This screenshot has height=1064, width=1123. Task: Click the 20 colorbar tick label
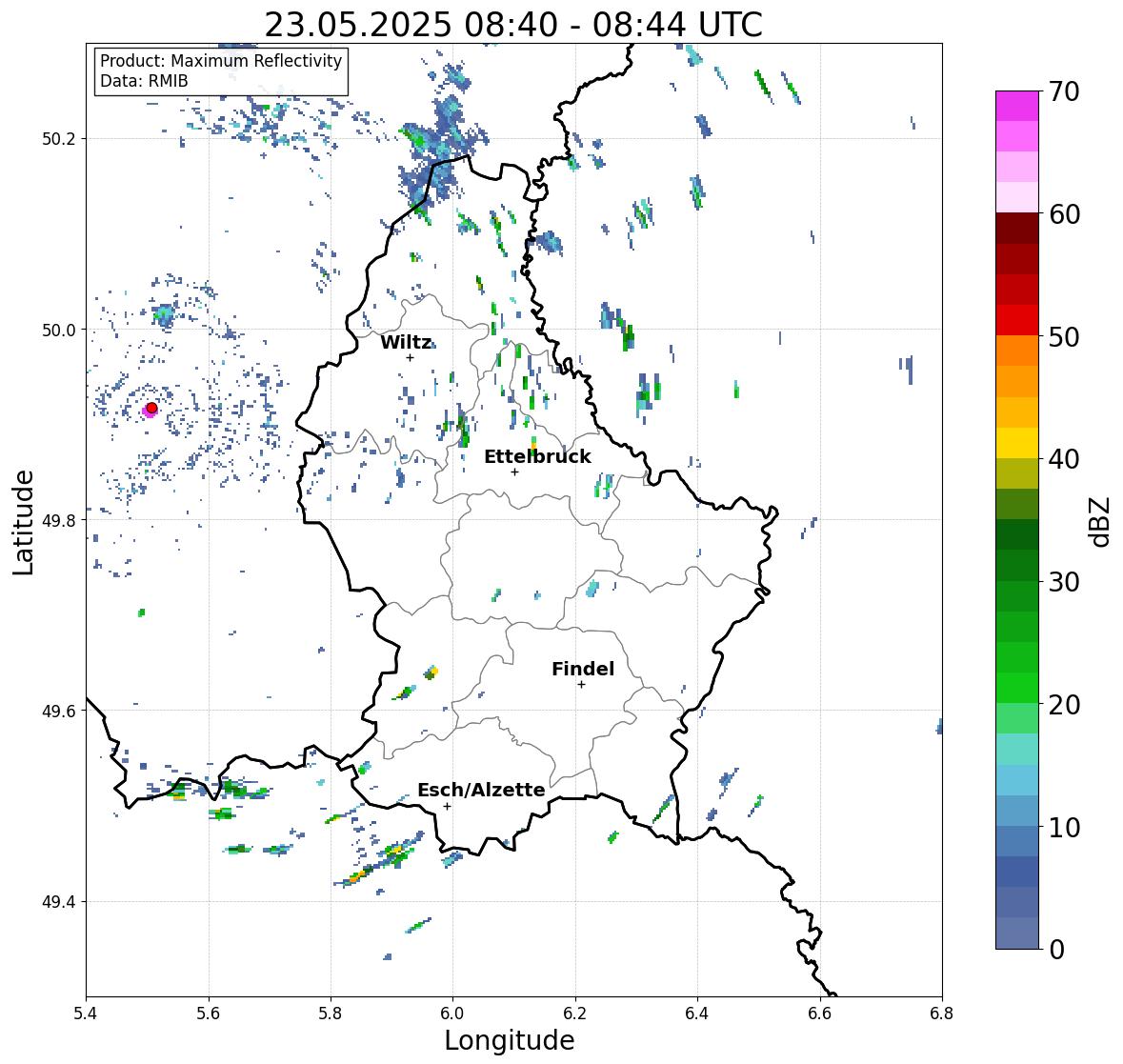click(1064, 705)
